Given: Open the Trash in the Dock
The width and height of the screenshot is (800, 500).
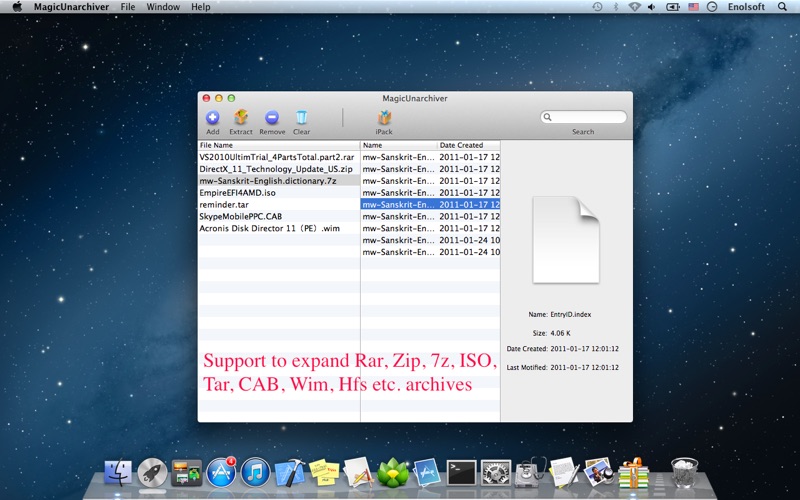Looking at the screenshot, I should coord(684,472).
